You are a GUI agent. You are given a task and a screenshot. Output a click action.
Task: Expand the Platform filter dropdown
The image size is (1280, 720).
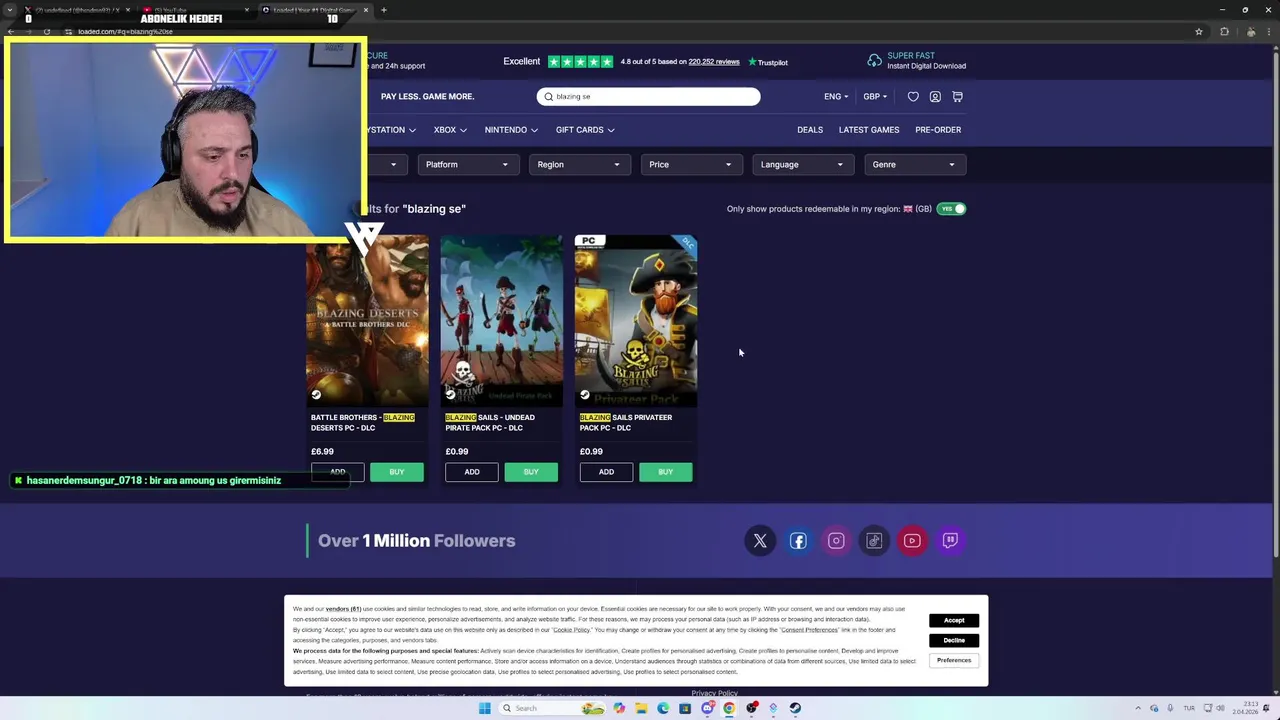[x=467, y=165]
